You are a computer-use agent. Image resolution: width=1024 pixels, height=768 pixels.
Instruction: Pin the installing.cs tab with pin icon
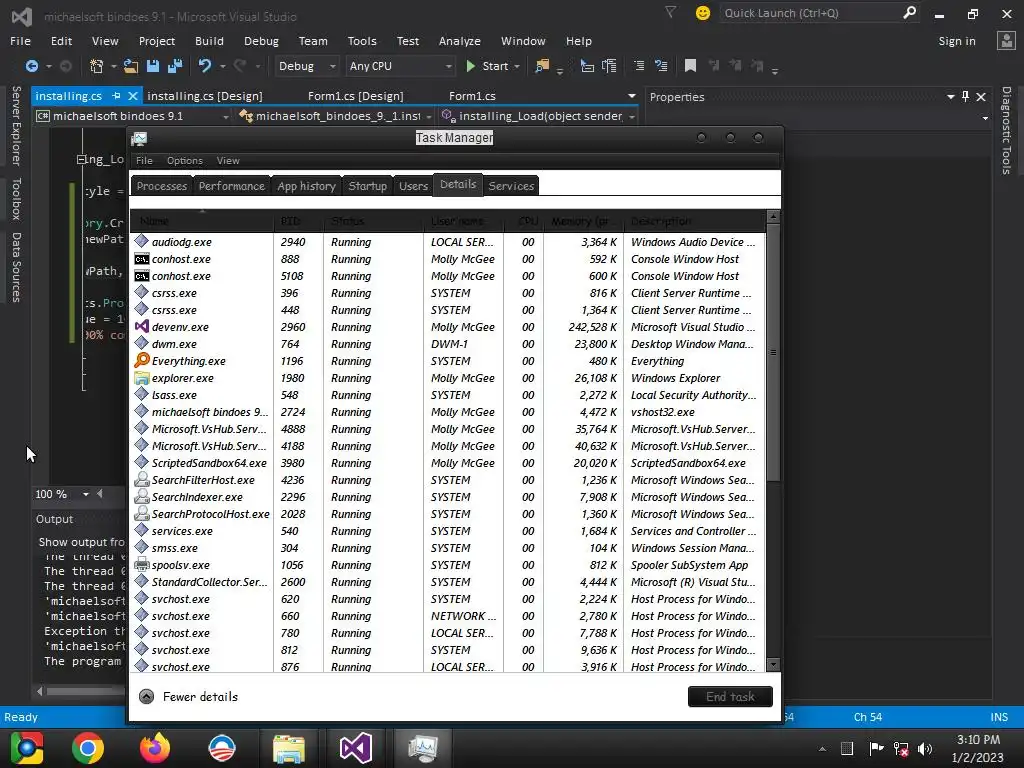(x=116, y=96)
